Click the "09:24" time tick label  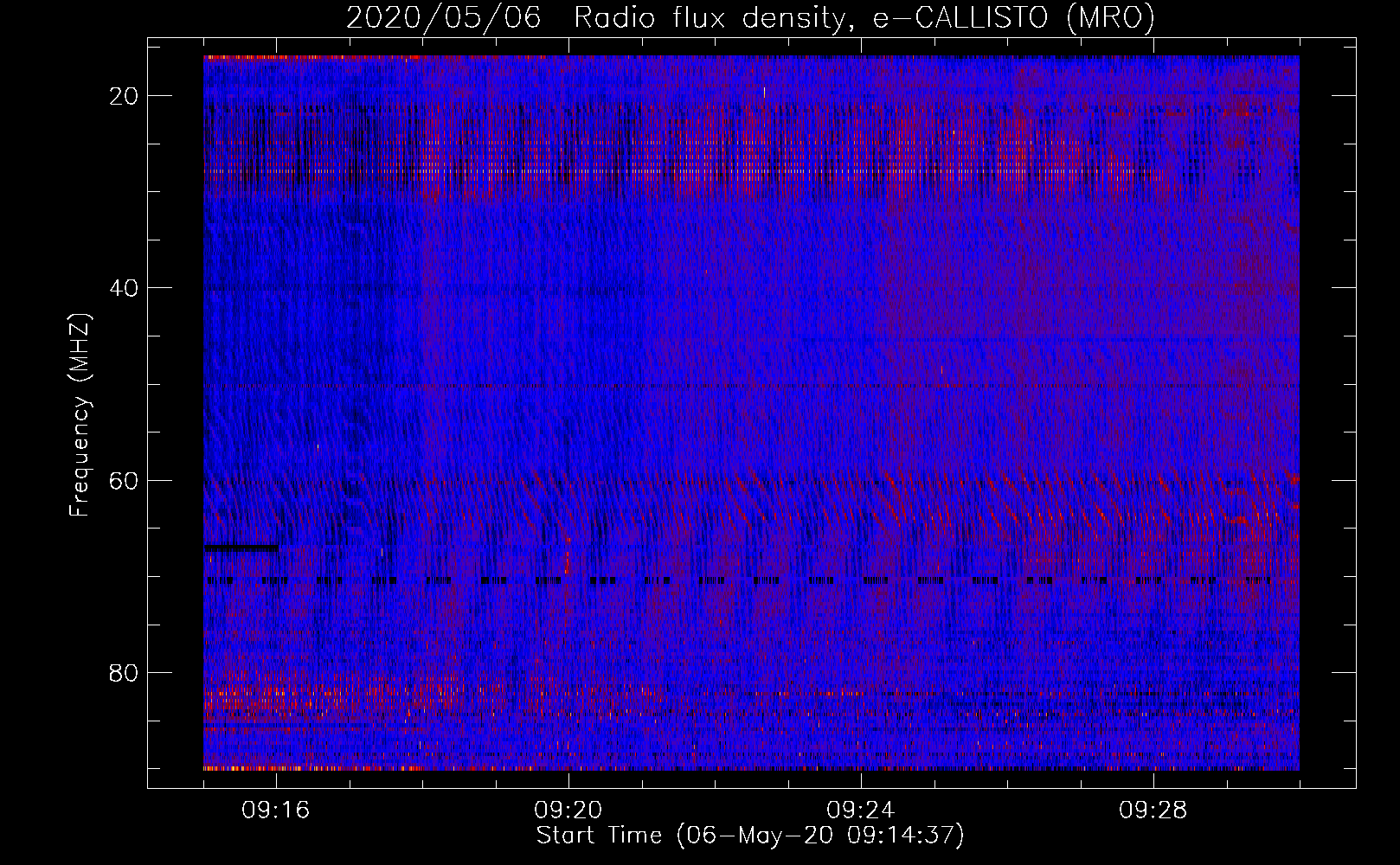(x=861, y=811)
